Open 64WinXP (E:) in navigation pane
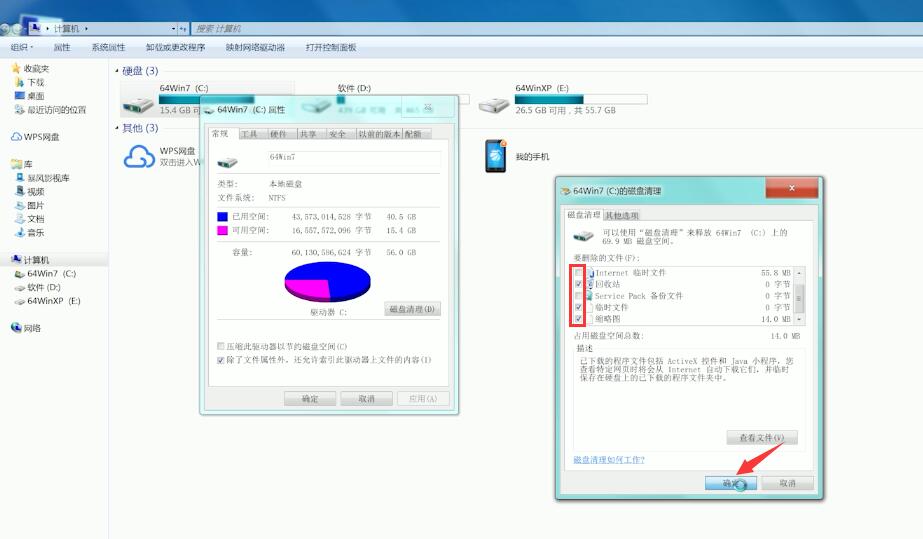This screenshot has height=539, width=923. (47, 301)
